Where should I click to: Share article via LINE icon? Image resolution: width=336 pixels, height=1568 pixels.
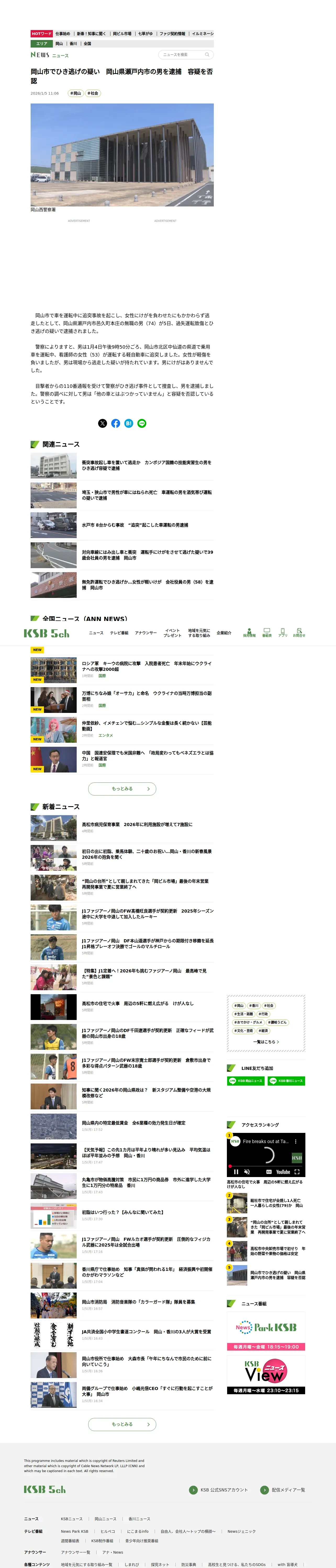coord(142,423)
